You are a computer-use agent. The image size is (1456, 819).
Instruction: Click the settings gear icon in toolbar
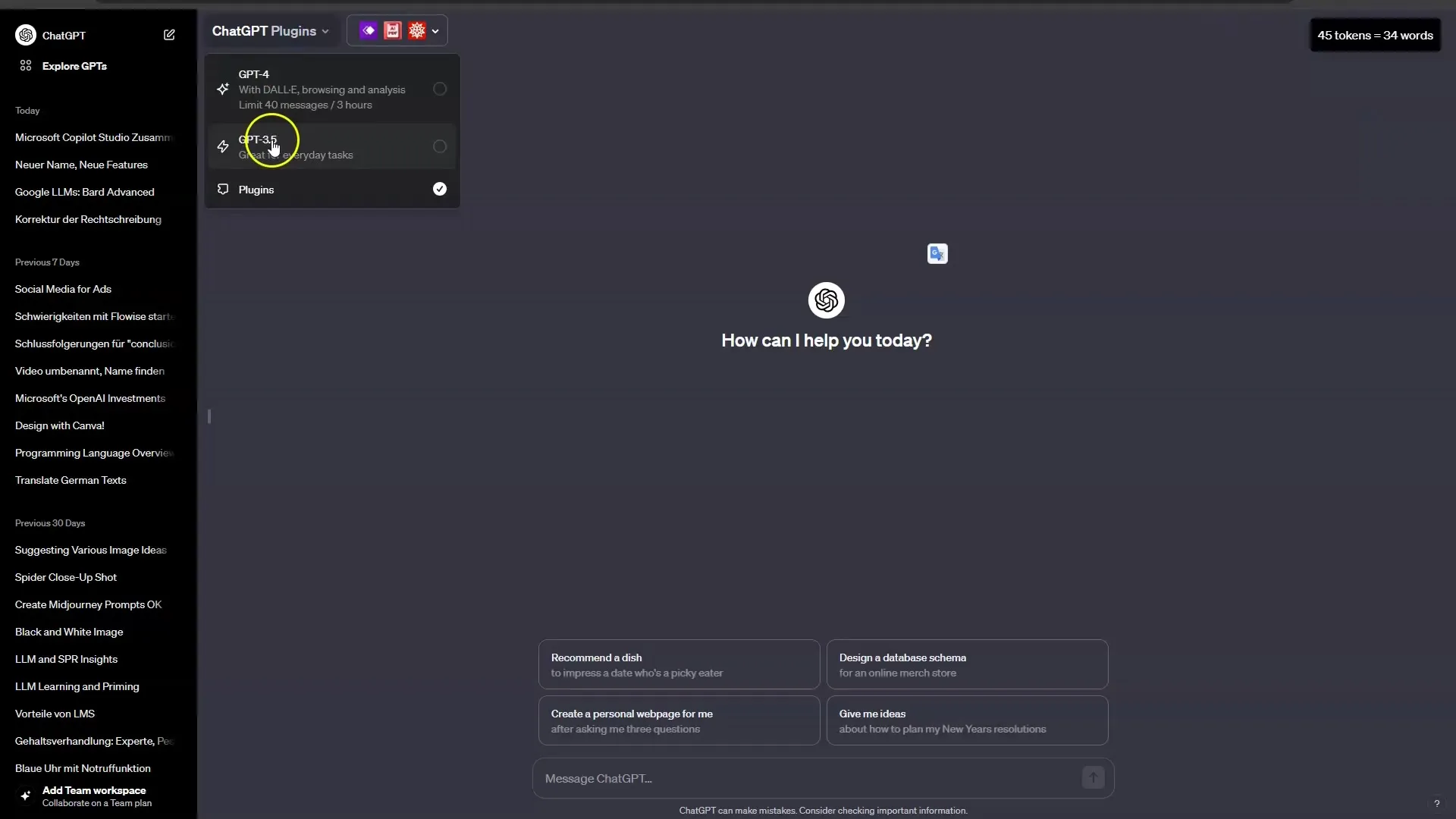click(416, 31)
